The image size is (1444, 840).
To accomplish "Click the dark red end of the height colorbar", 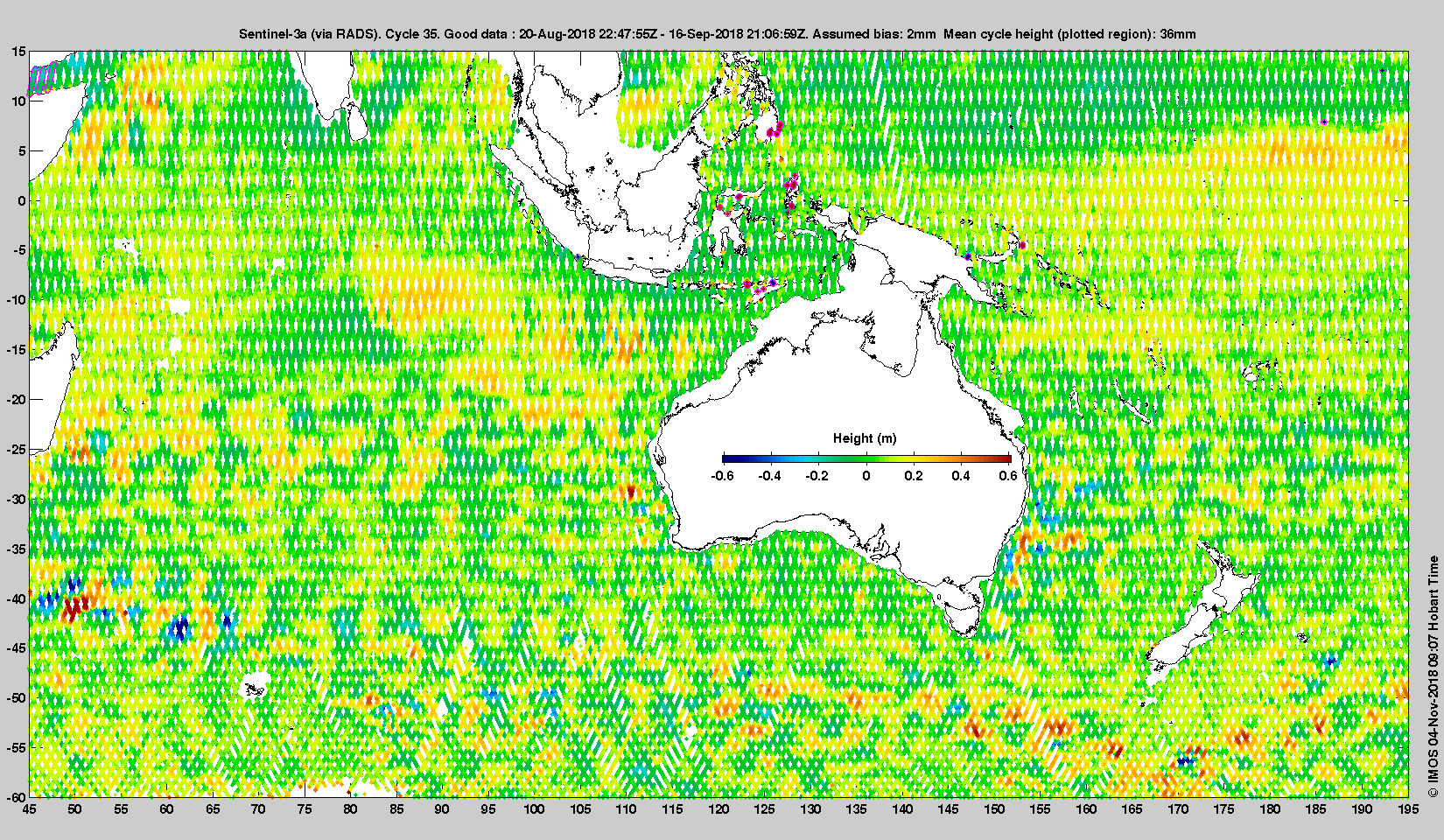I will point(1006,458).
